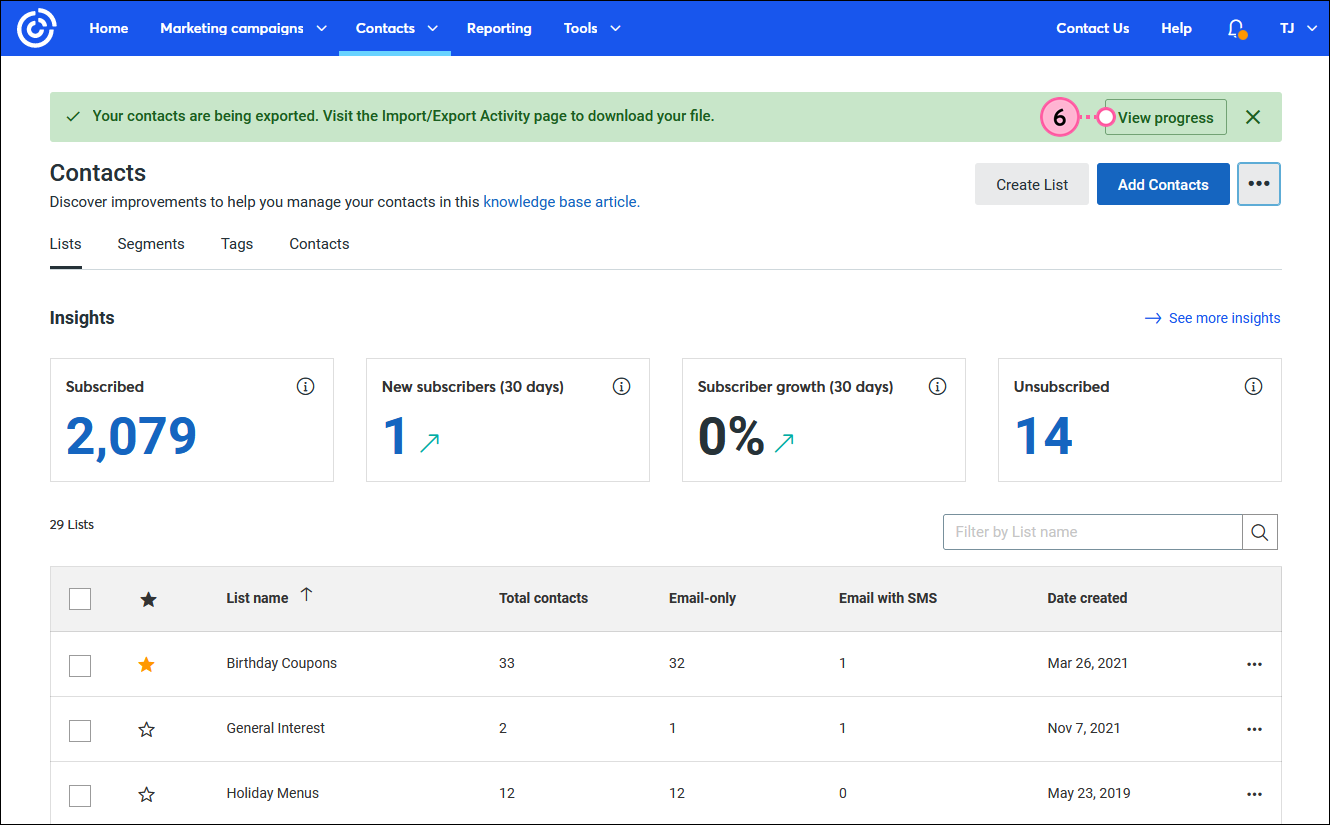Click the Create List button

[1032, 184]
